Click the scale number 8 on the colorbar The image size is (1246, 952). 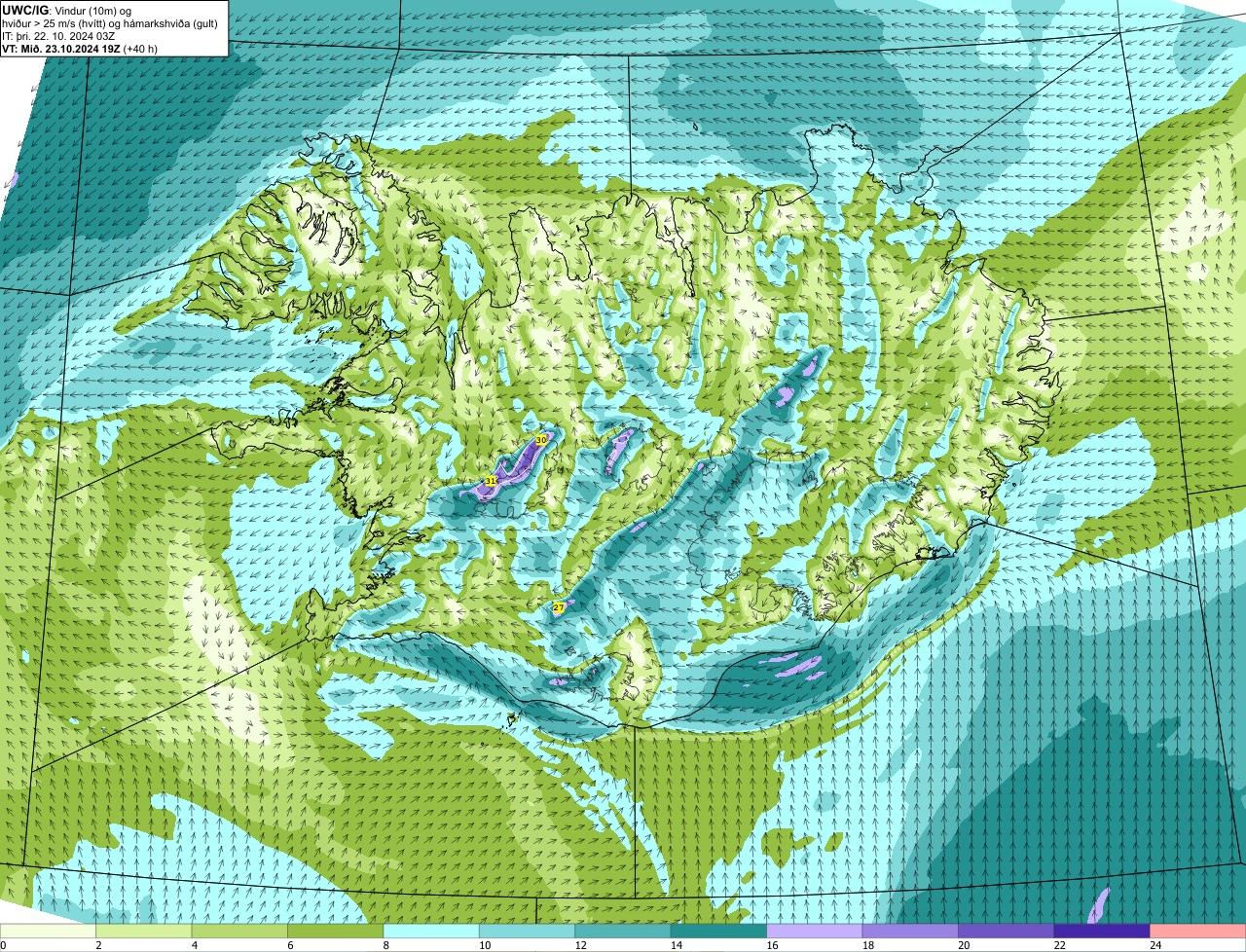coord(386,945)
